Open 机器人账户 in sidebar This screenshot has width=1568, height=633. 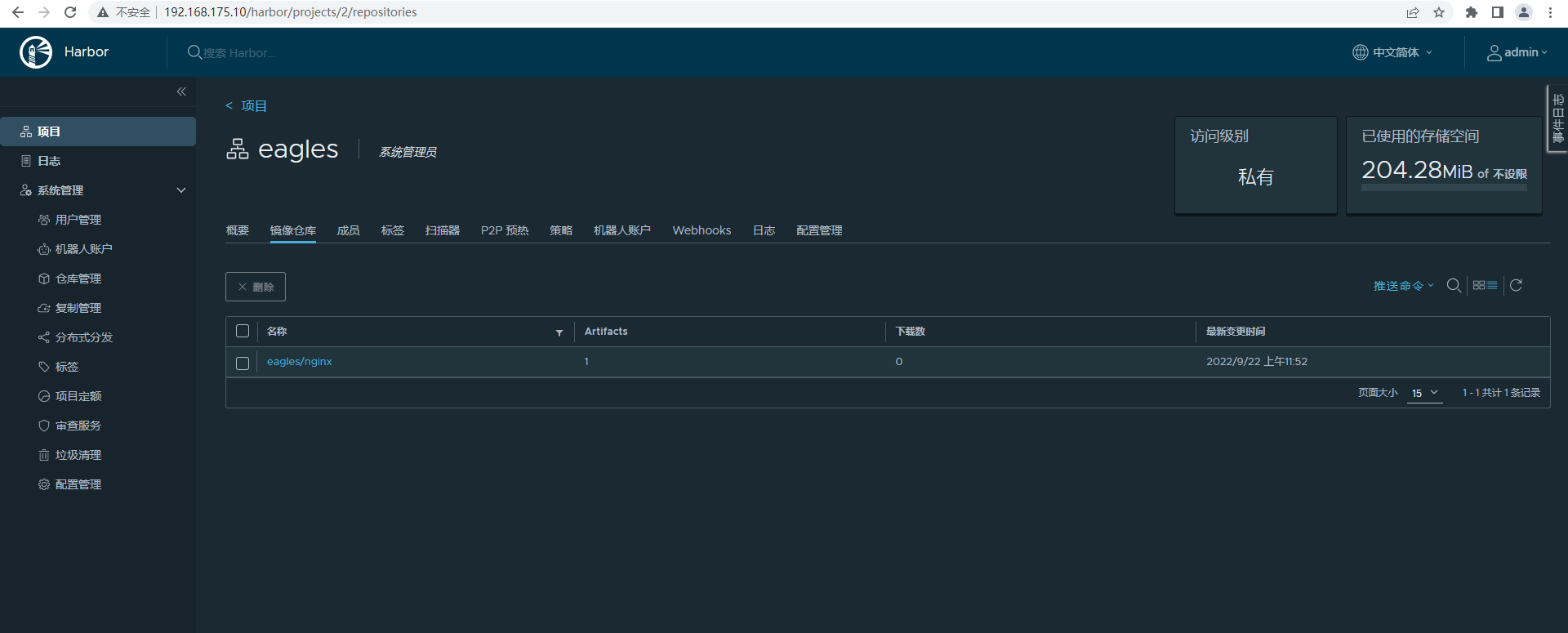[83, 249]
